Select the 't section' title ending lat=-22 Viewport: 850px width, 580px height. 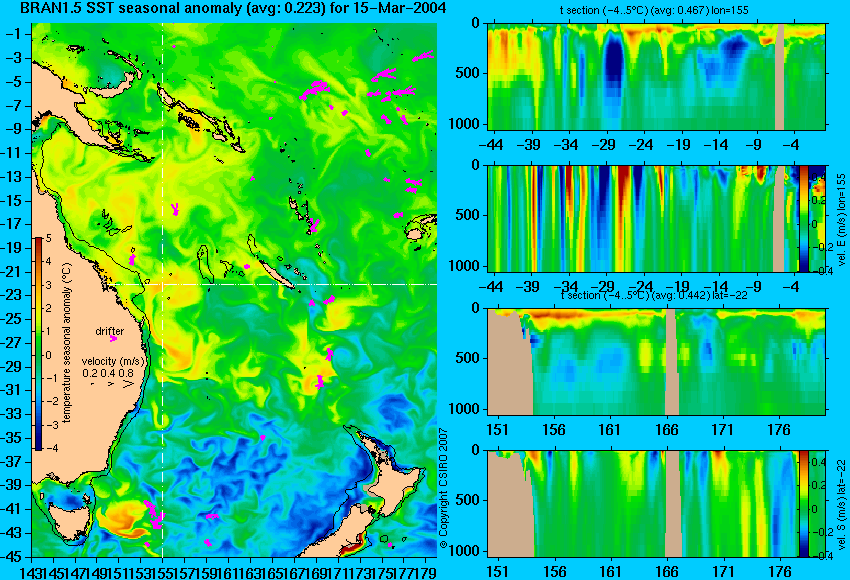point(654,295)
